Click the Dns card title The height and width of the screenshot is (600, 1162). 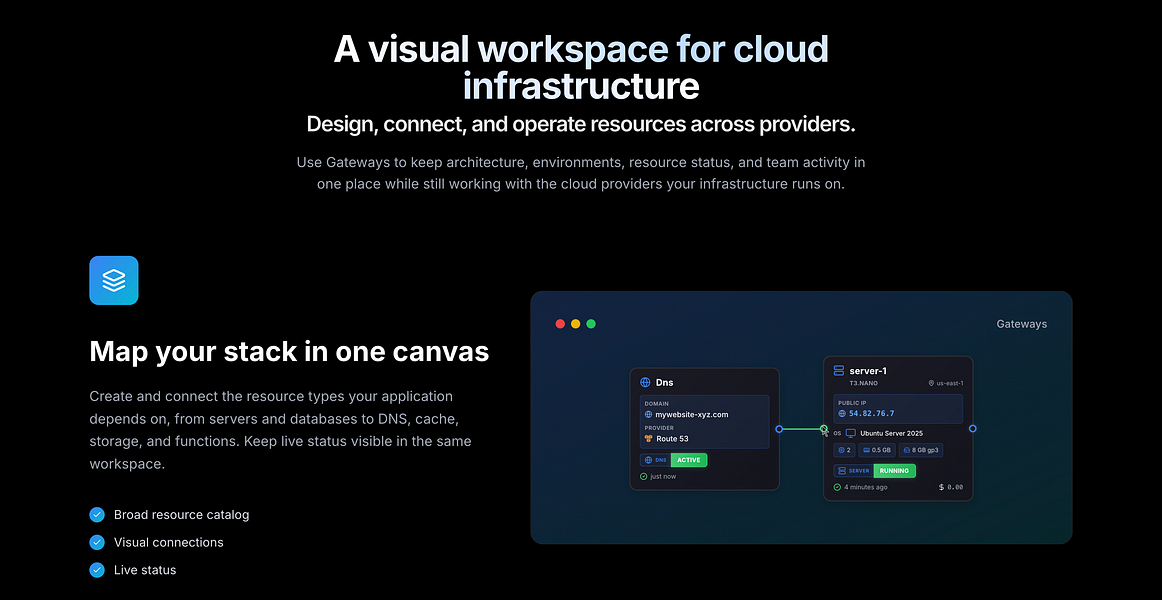click(x=665, y=382)
